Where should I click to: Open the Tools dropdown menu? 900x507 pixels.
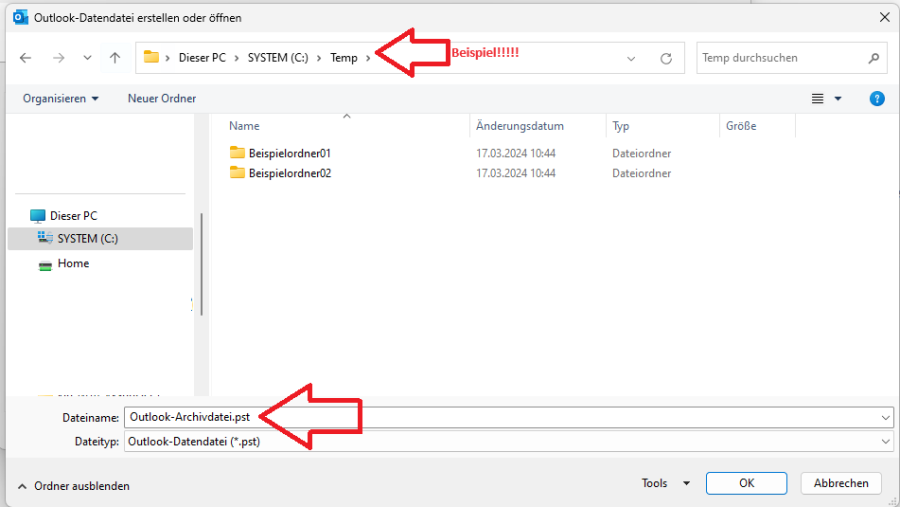[x=666, y=483]
